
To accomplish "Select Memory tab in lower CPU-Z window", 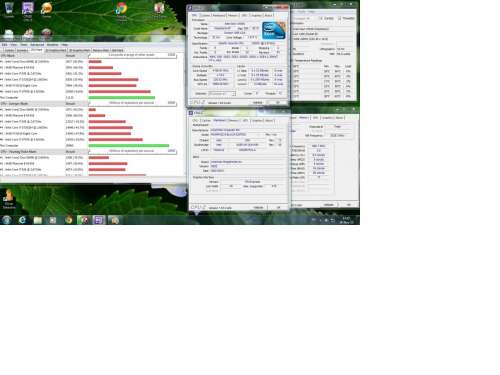I will (233, 120).
